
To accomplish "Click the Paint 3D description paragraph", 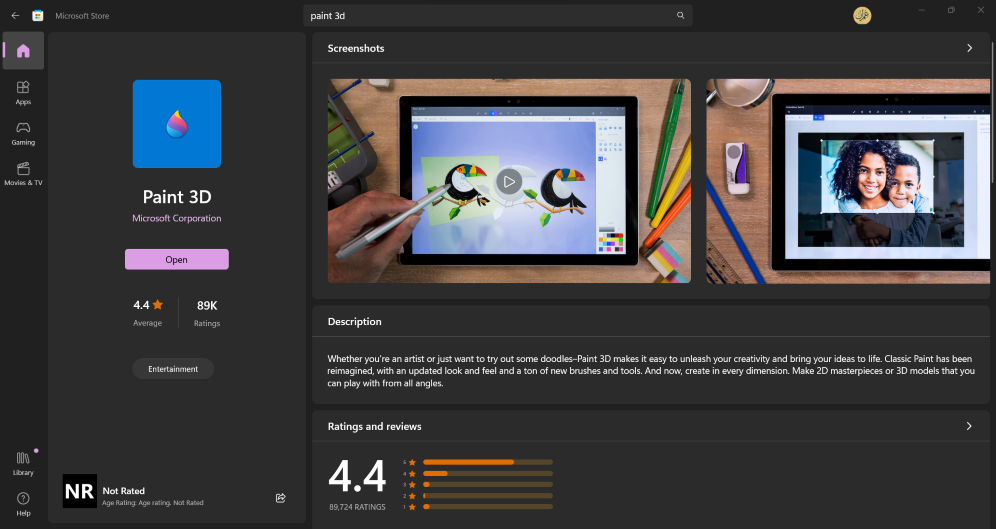I will (651, 371).
